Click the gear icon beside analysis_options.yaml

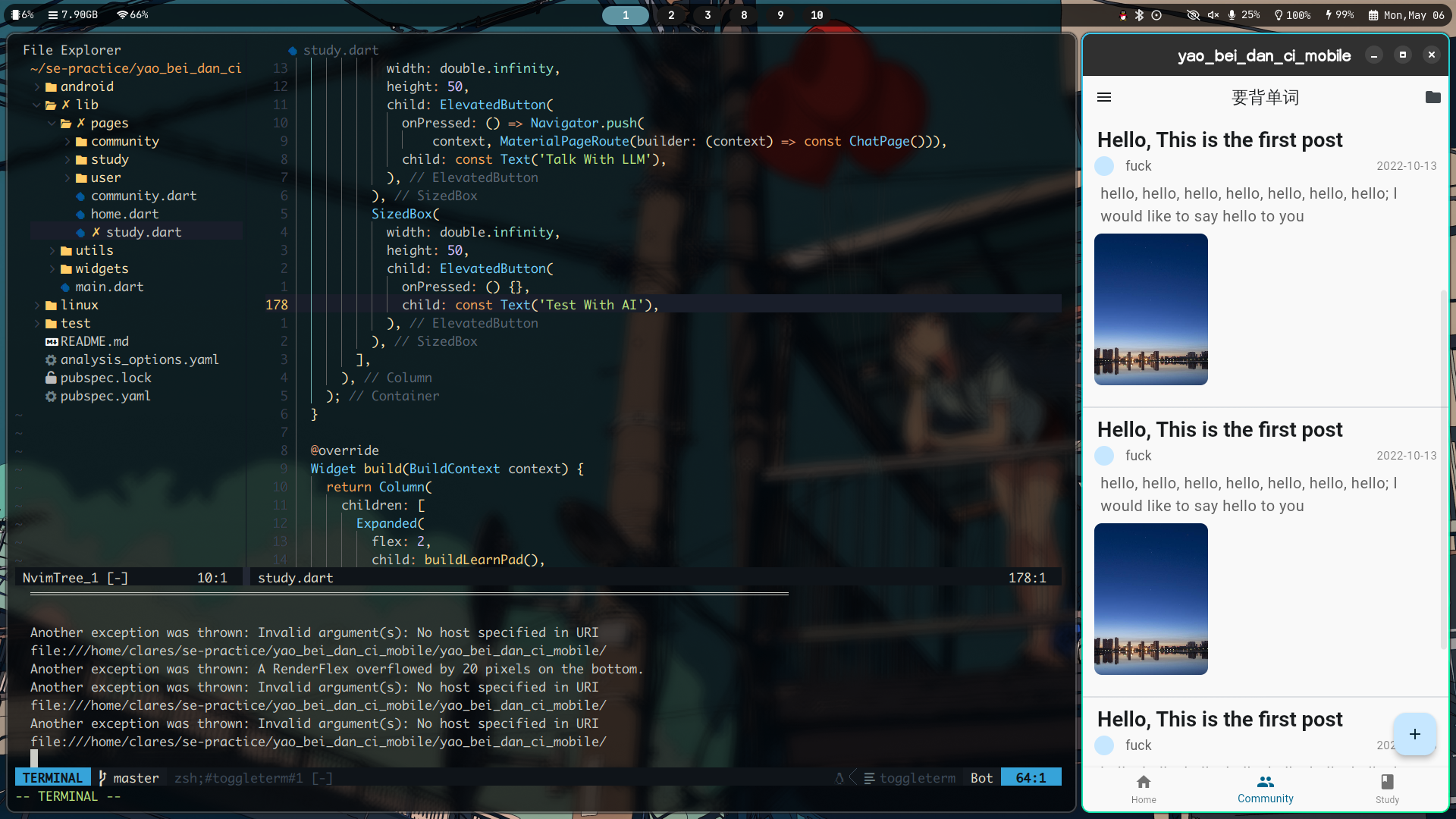[x=51, y=359]
